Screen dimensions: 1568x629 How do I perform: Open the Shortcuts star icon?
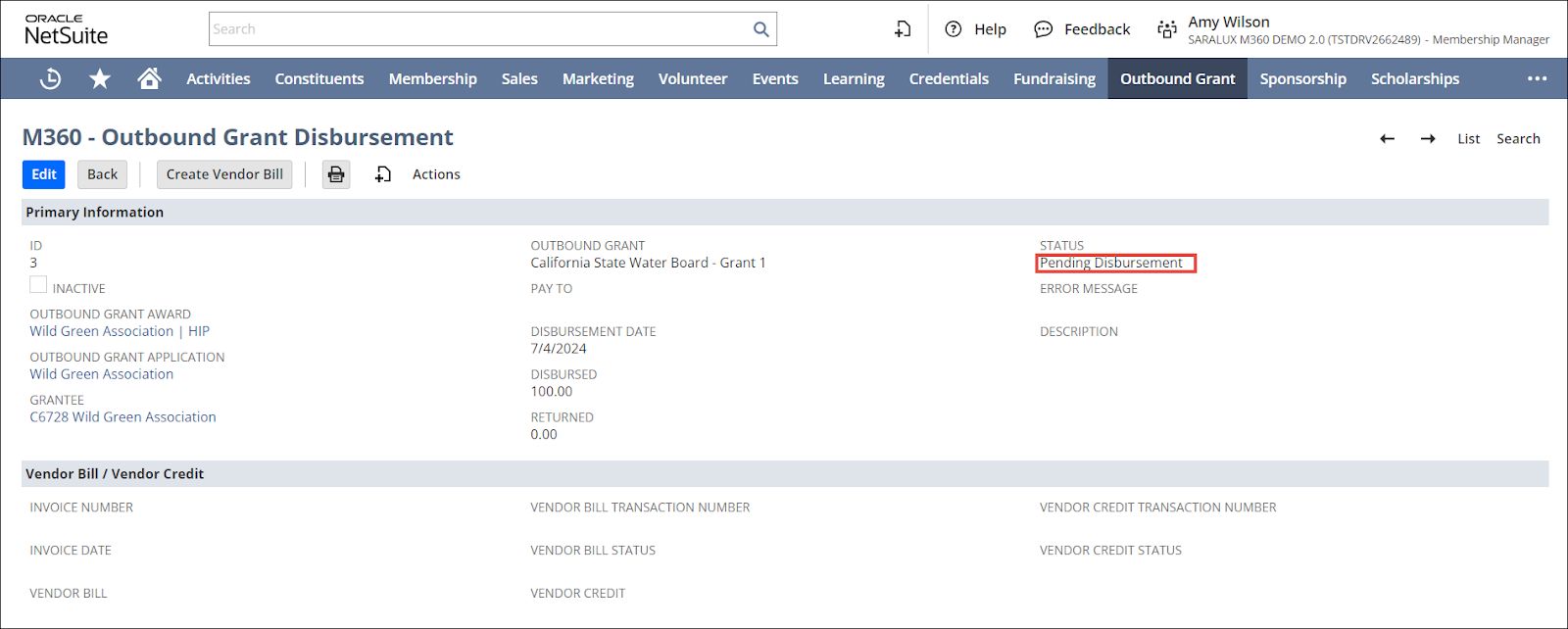(100, 79)
